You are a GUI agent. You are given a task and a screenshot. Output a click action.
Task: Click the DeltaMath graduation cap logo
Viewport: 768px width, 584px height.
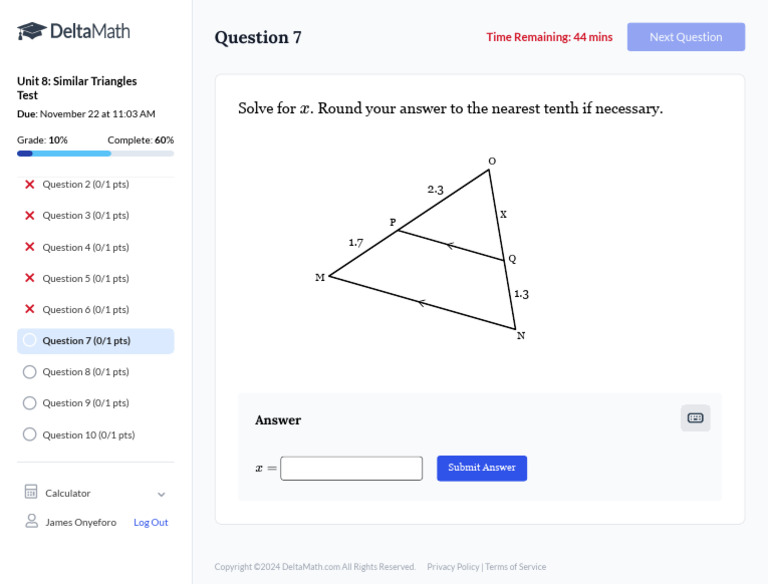(32, 31)
